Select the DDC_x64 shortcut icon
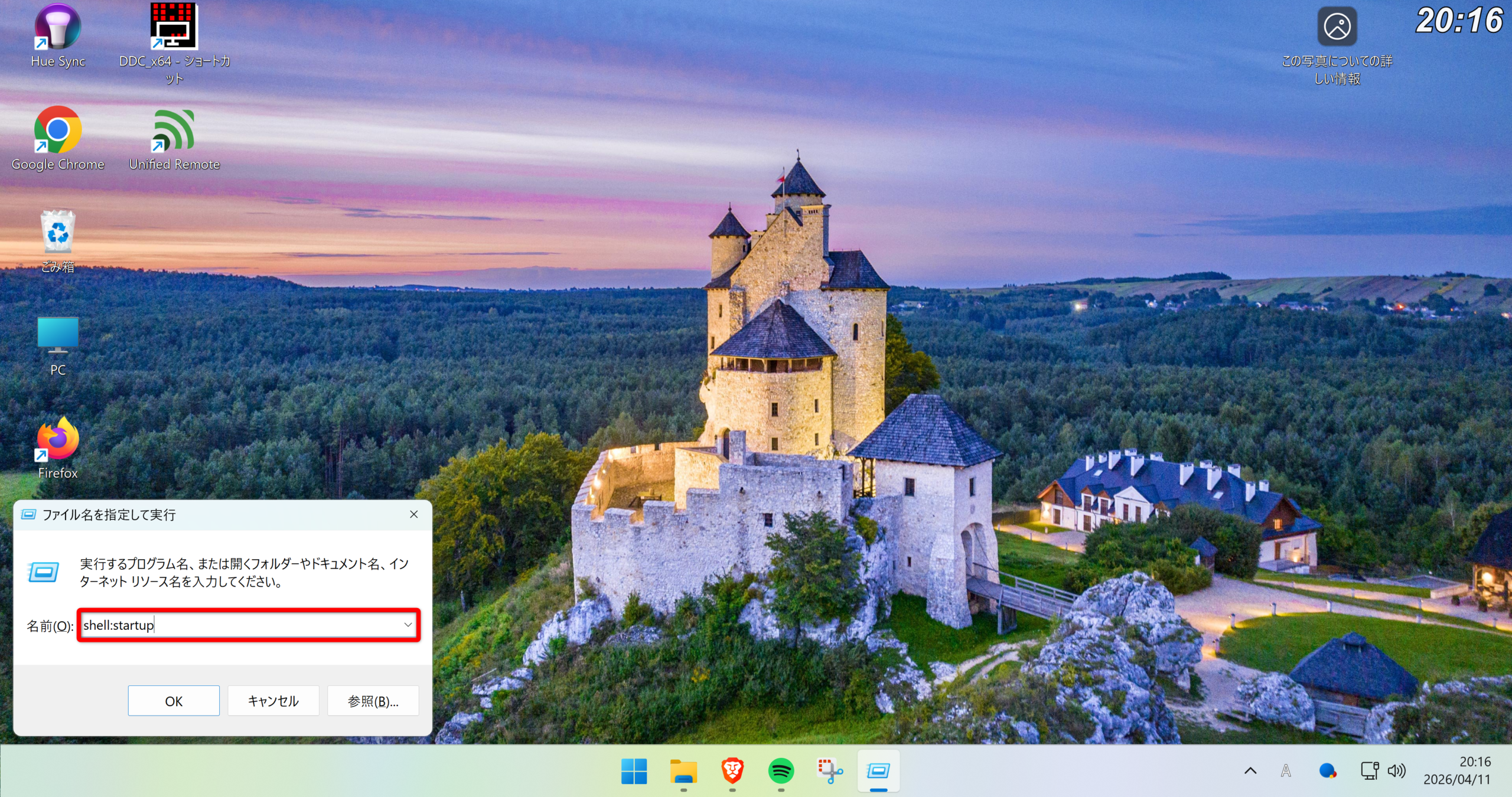Image resolution: width=1512 pixels, height=797 pixels. [x=174, y=27]
